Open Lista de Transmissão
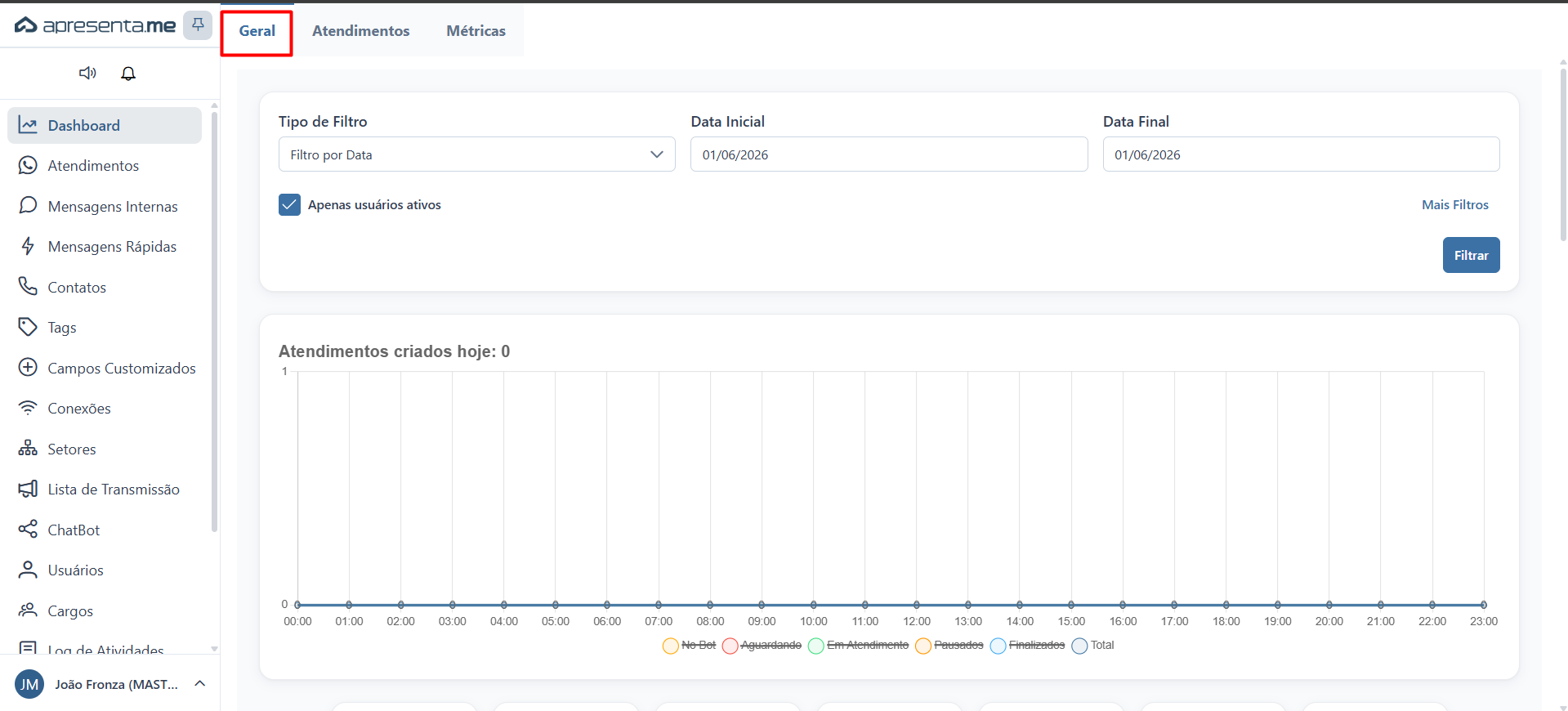The image size is (1568, 711). (105, 489)
